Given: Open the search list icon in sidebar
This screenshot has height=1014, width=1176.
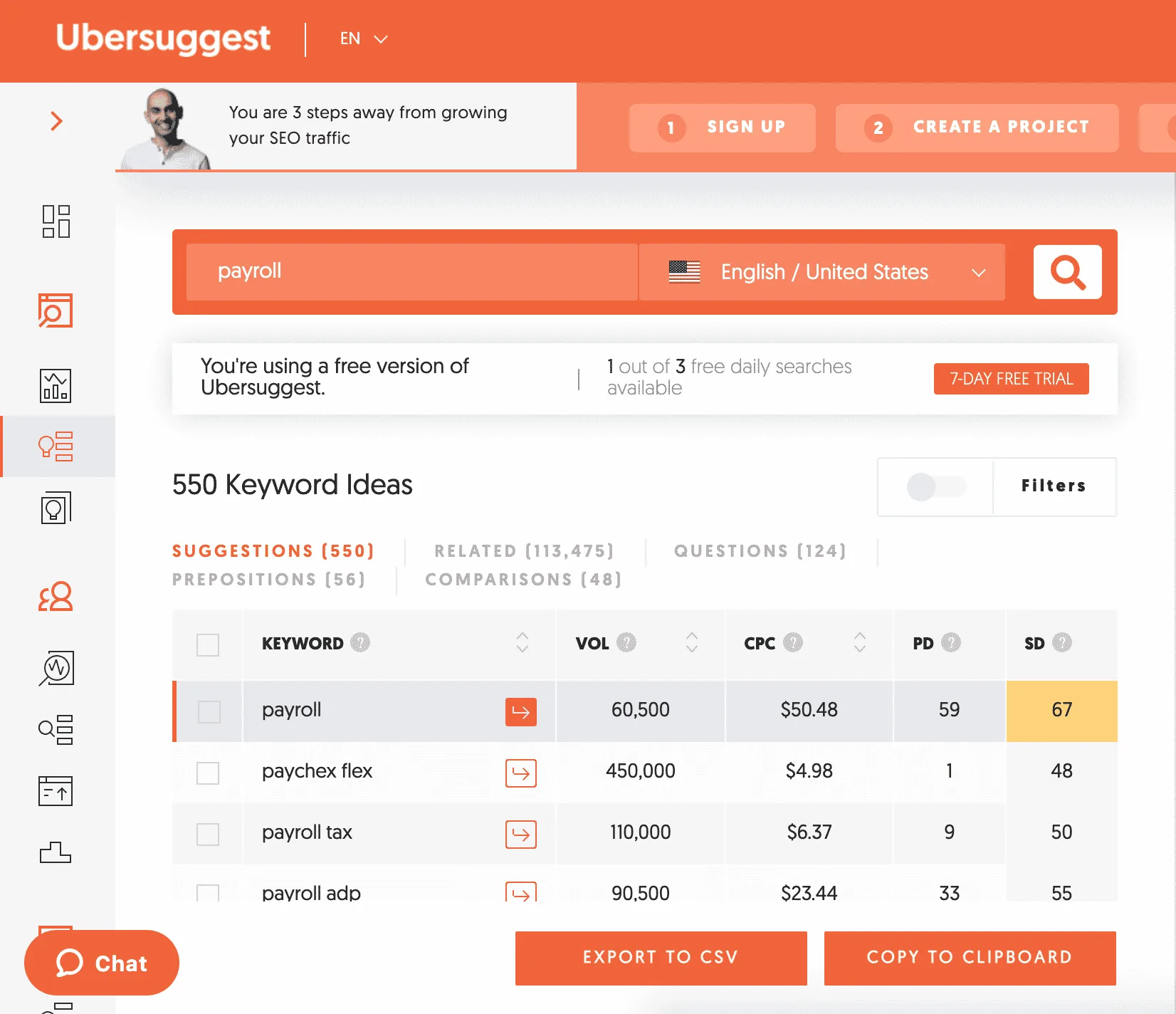Looking at the screenshot, I should pos(56,730).
